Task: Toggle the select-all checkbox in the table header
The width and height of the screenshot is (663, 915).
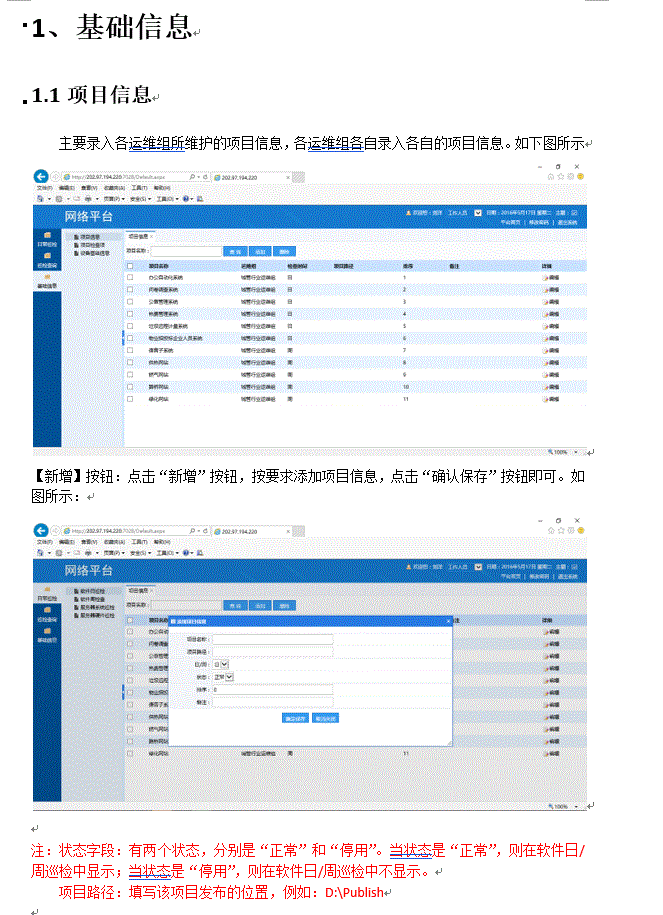Action: tap(130, 265)
